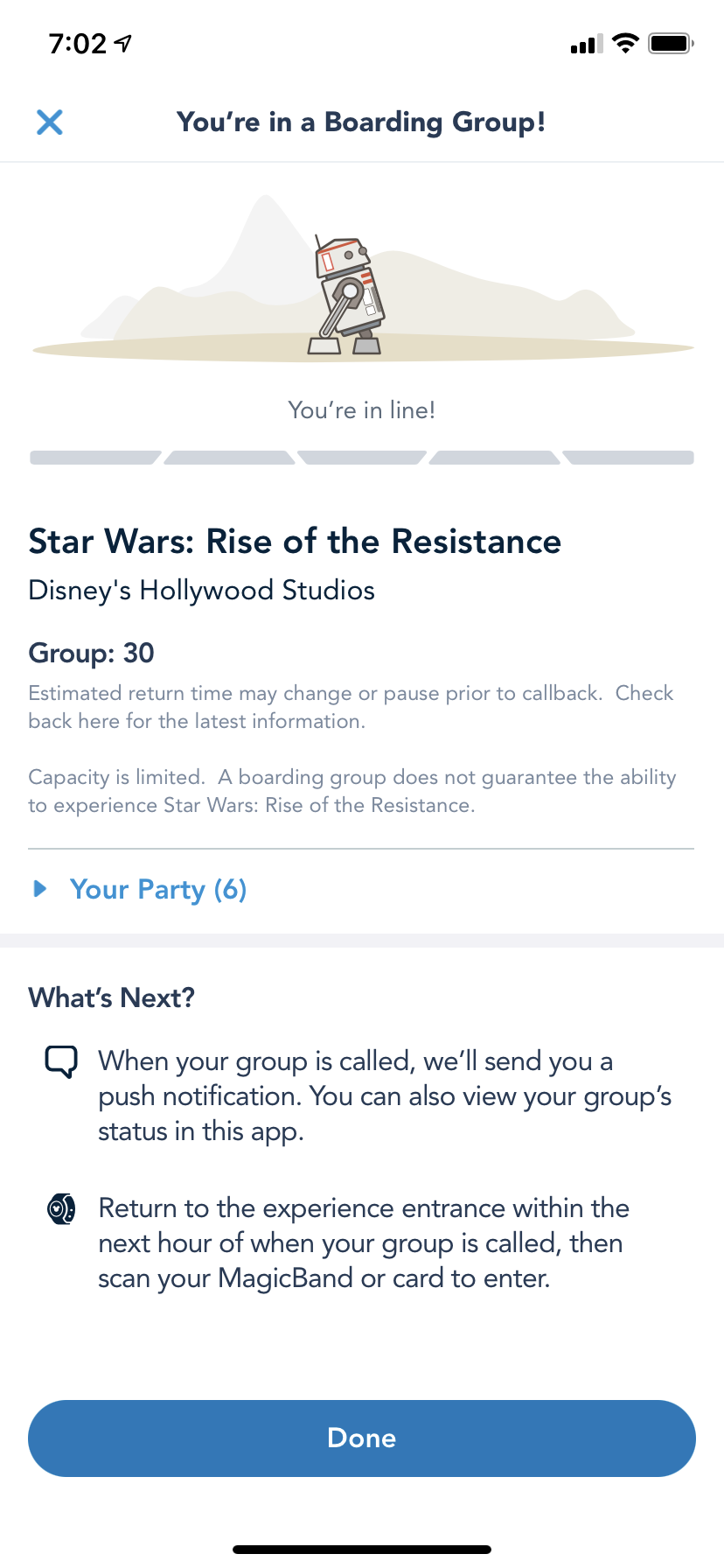Close the boarding group screen with X
The height and width of the screenshot is (1568, 724).
pyautogui.click(x=50, y=122)
